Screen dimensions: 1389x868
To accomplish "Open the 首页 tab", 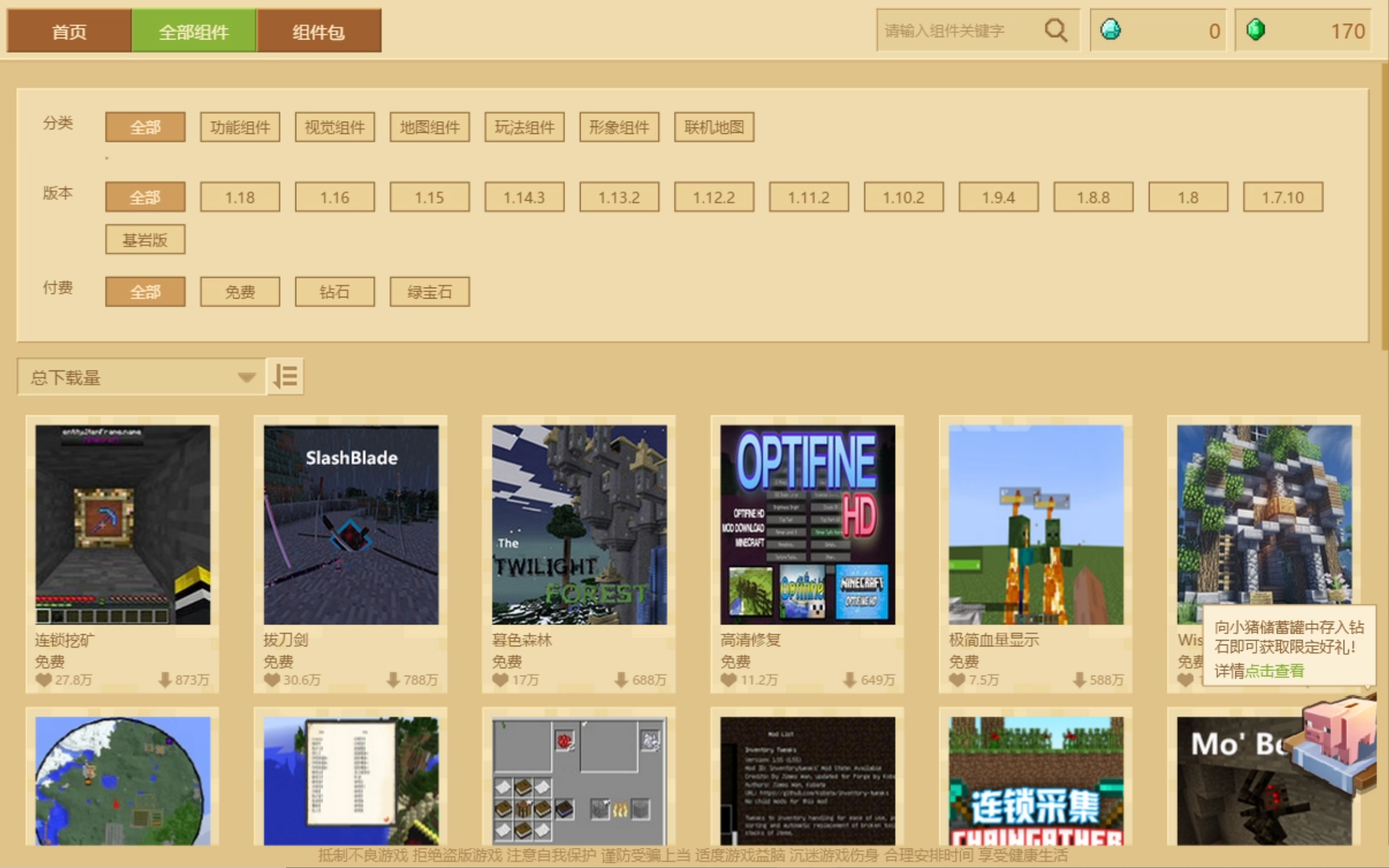I will [x=69, y=30].
